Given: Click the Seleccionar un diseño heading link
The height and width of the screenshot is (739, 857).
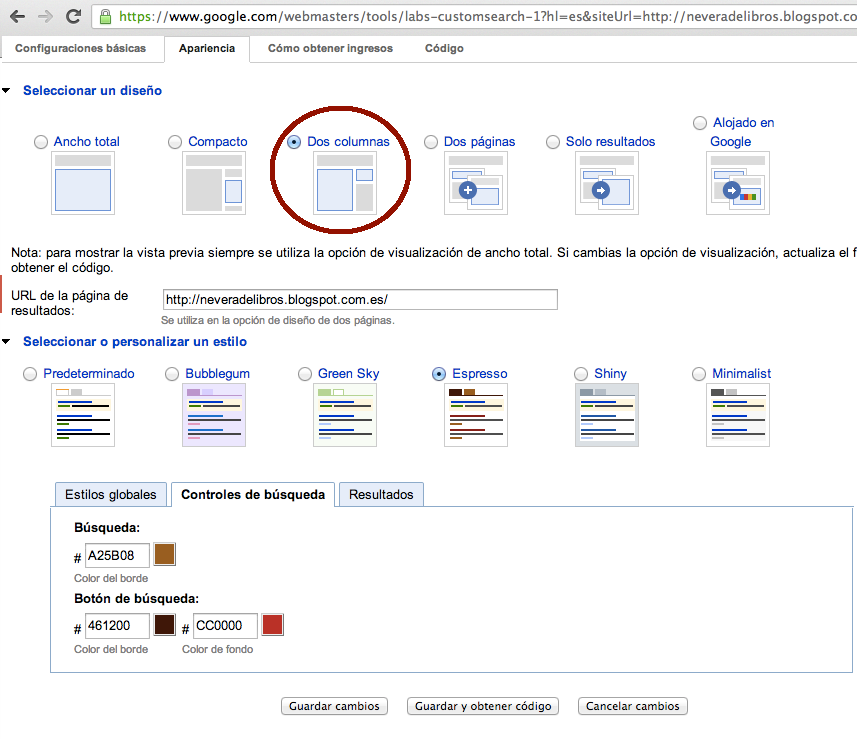Looking at the screenshot, I should (92, 91).
